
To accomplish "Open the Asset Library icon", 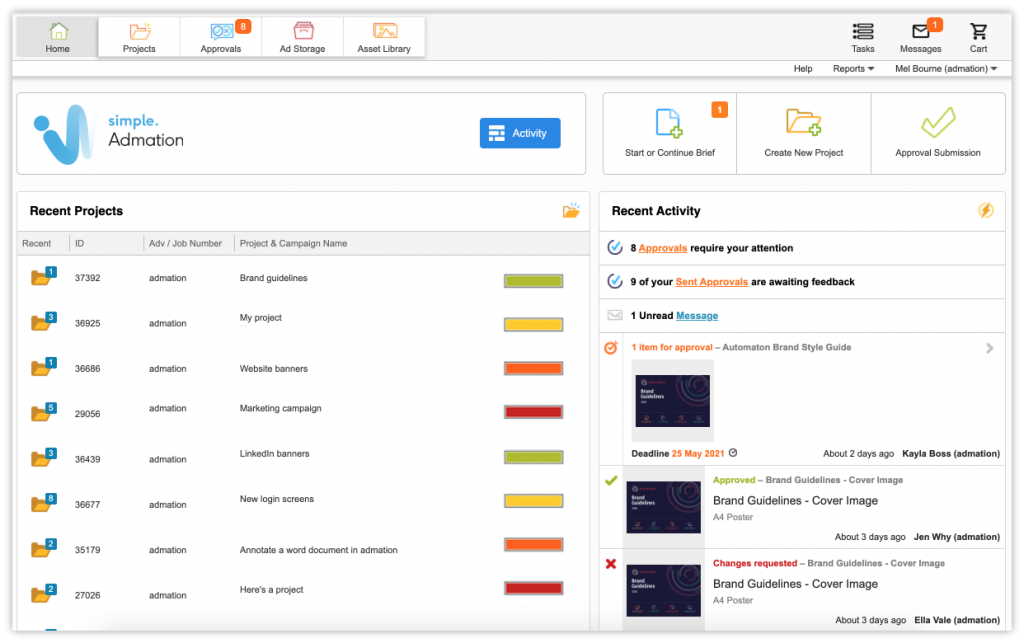I will [383, 31].
